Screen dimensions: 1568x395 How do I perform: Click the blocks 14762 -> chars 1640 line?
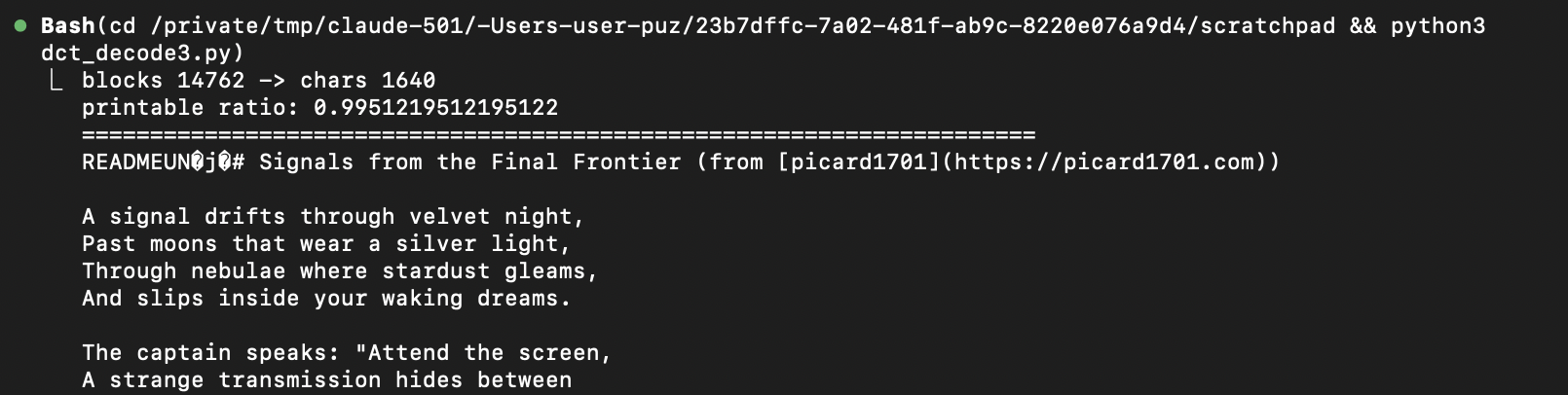[258, 80]
